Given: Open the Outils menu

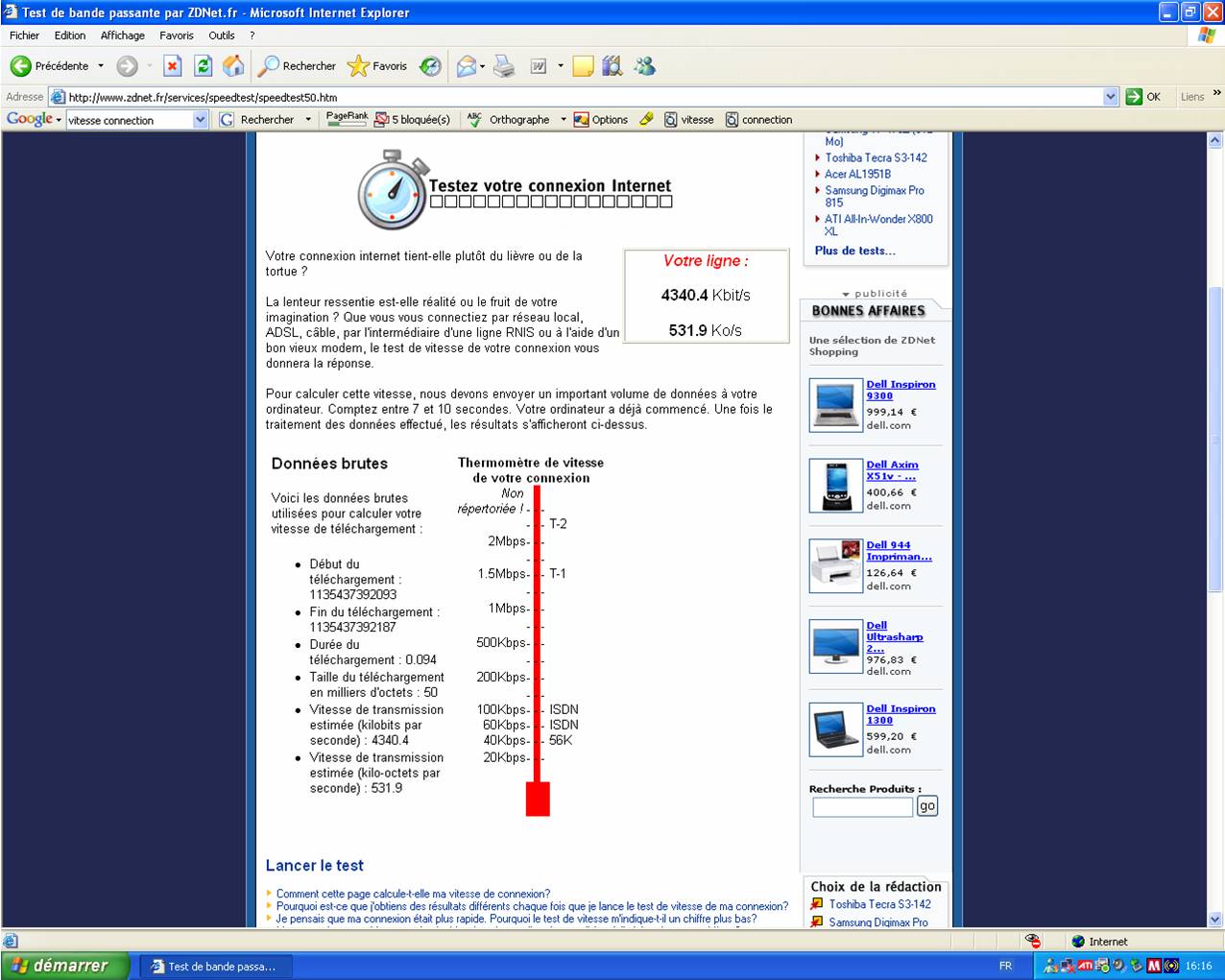Looking at the screenshot, I should coord(221,36).
